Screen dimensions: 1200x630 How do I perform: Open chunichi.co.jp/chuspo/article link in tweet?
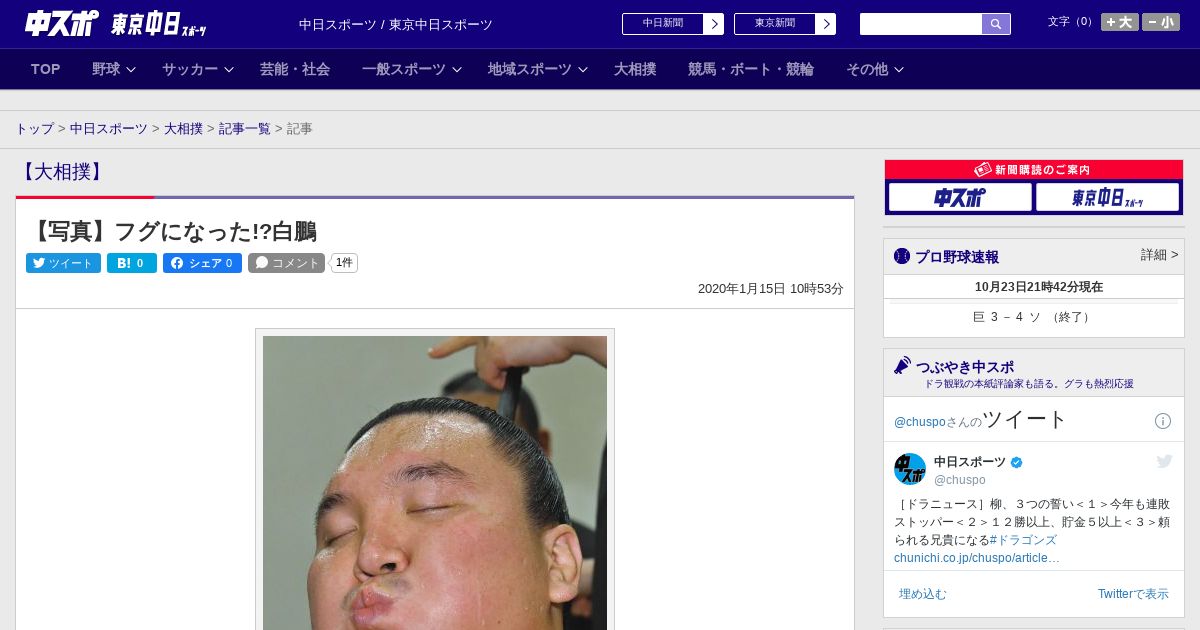click(x=977, y=558)
